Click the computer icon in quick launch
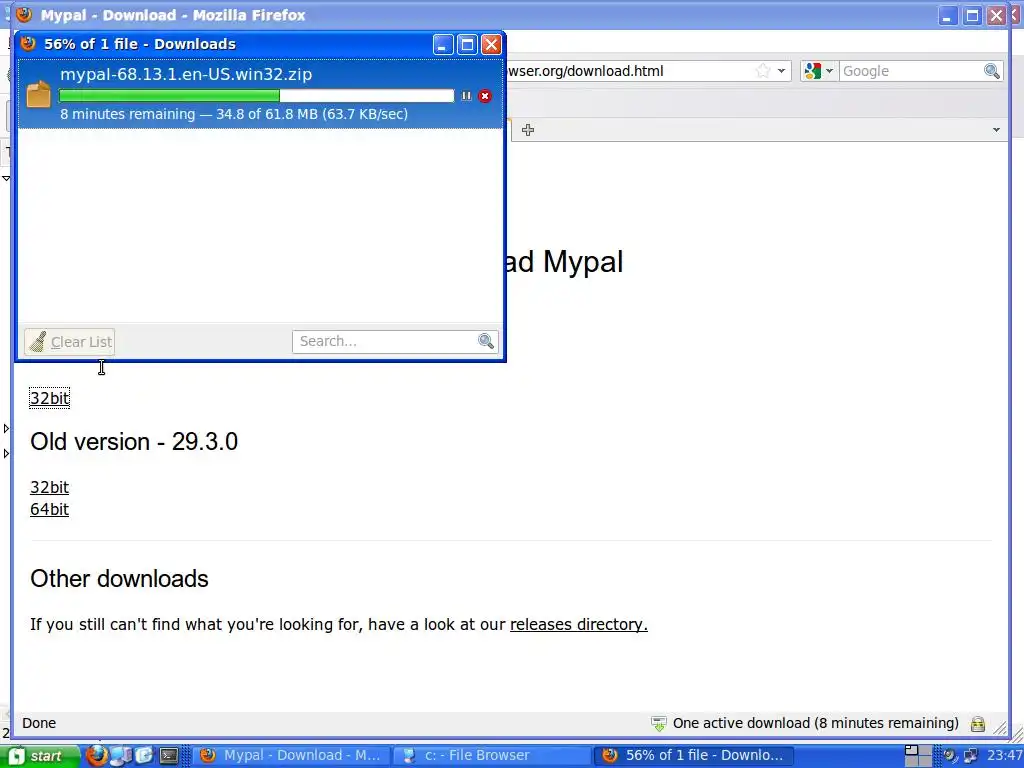This screenshot has height=768, width=1024. coord(121,756)
